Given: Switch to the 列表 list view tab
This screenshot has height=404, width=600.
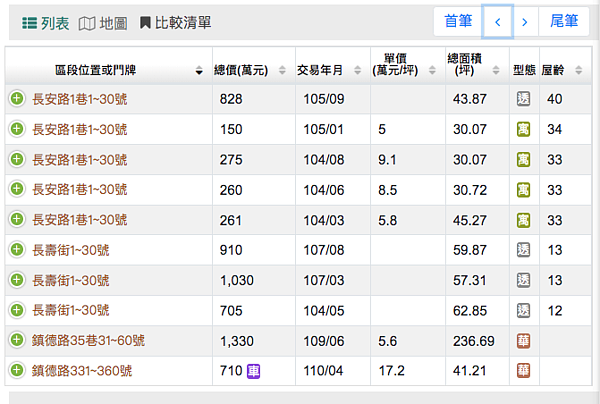Looking at the screenshot, I should pos(46,23).
